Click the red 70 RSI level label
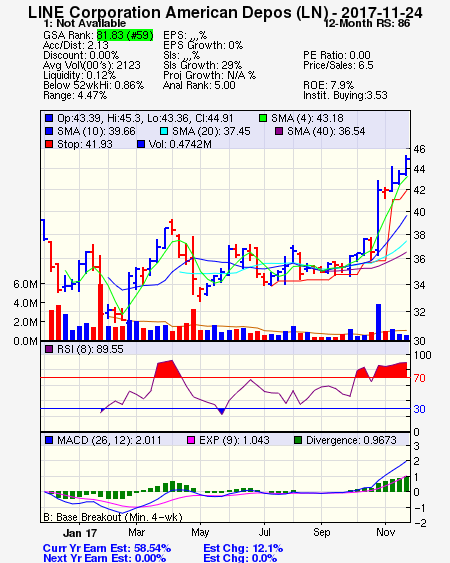 (419, 378)
